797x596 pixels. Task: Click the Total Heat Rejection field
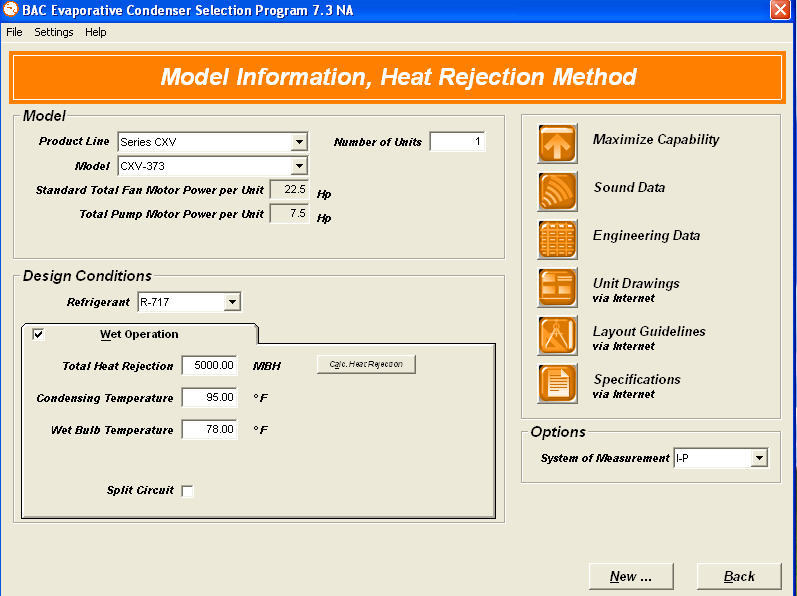click(209, 365)
